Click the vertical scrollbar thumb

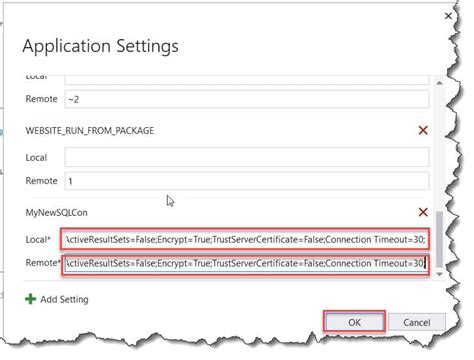click(439, 239)
